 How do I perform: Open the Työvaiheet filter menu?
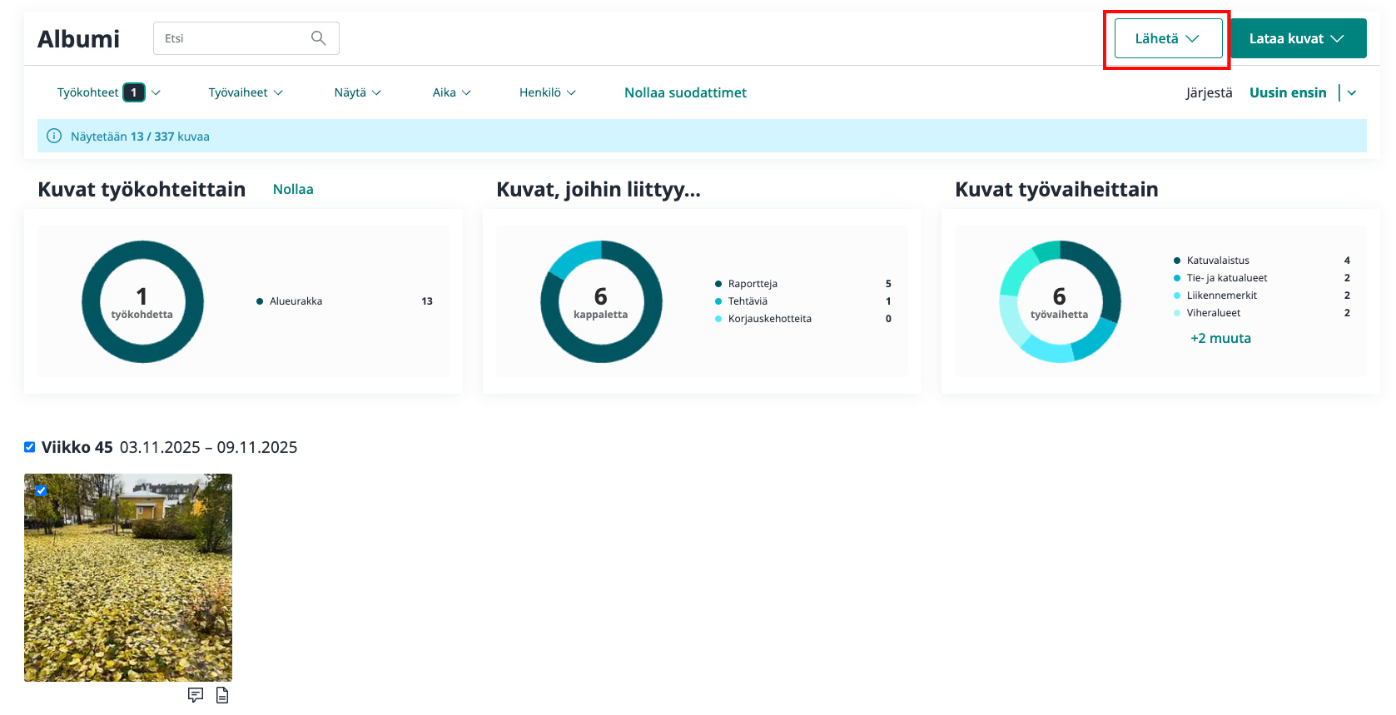(x=245, y=93)
